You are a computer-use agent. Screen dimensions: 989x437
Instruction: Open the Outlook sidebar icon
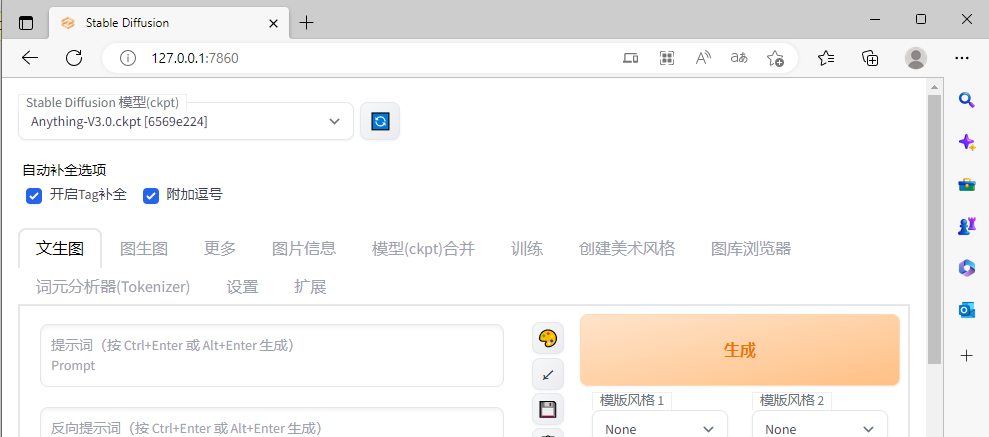(x=966, y=311)
